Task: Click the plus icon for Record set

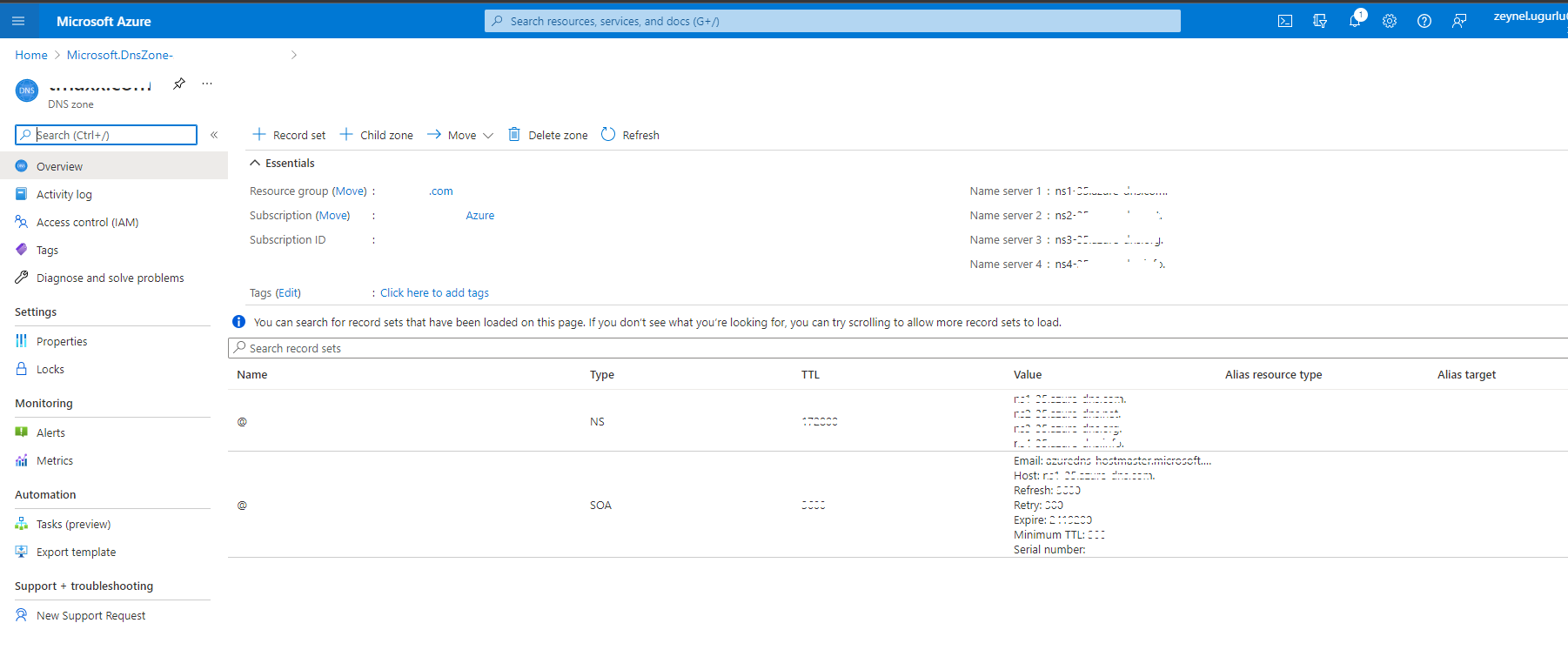Action: (x=258, y=134)
